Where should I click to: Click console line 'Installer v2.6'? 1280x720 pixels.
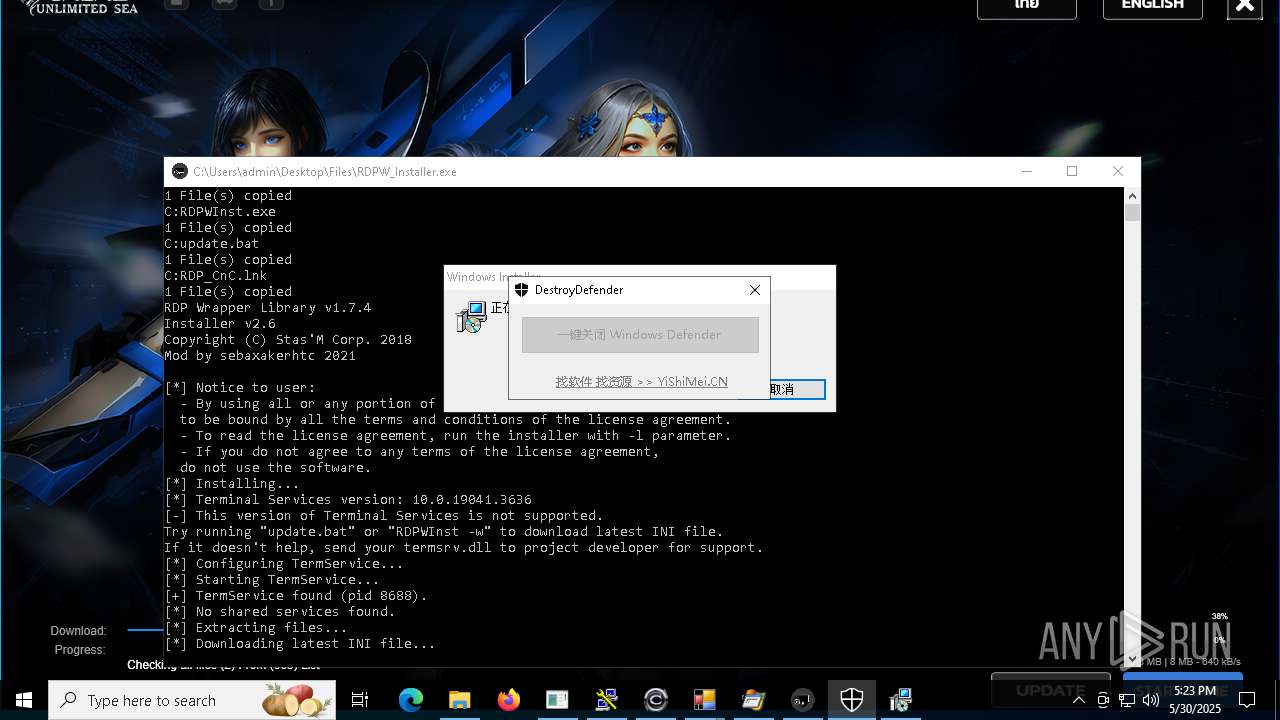coord(220,324)
